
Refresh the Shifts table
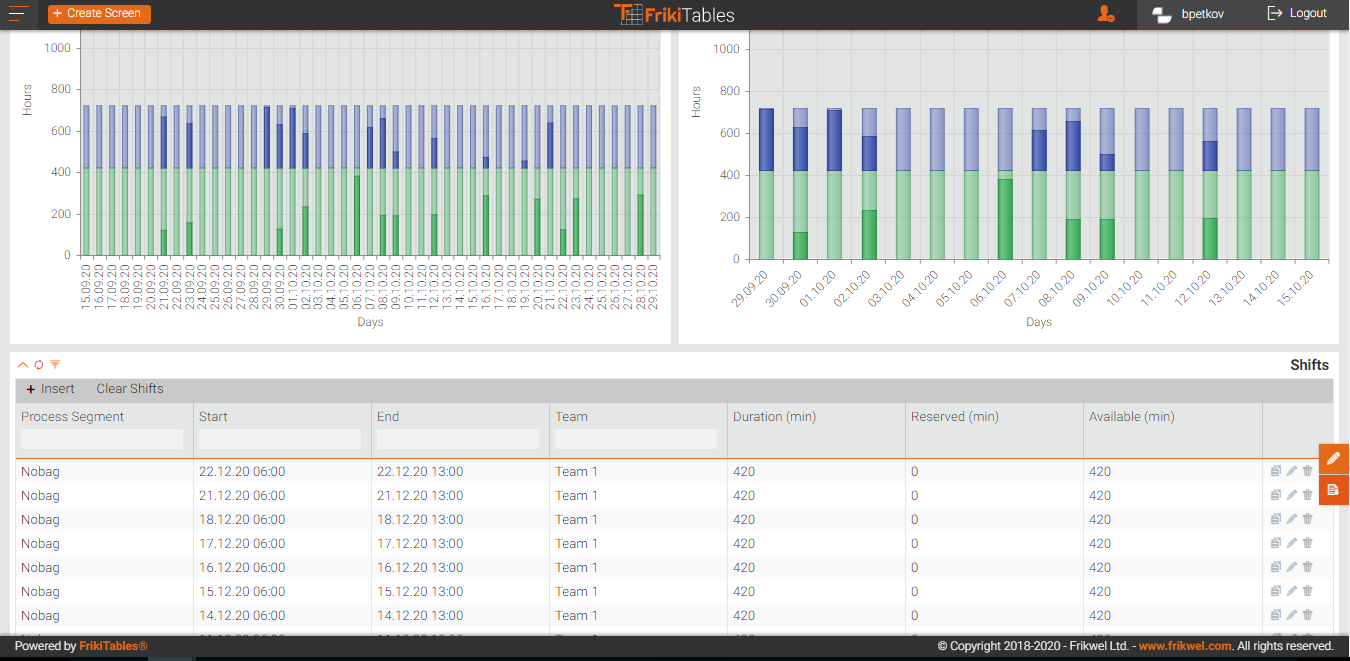[39, 365]
